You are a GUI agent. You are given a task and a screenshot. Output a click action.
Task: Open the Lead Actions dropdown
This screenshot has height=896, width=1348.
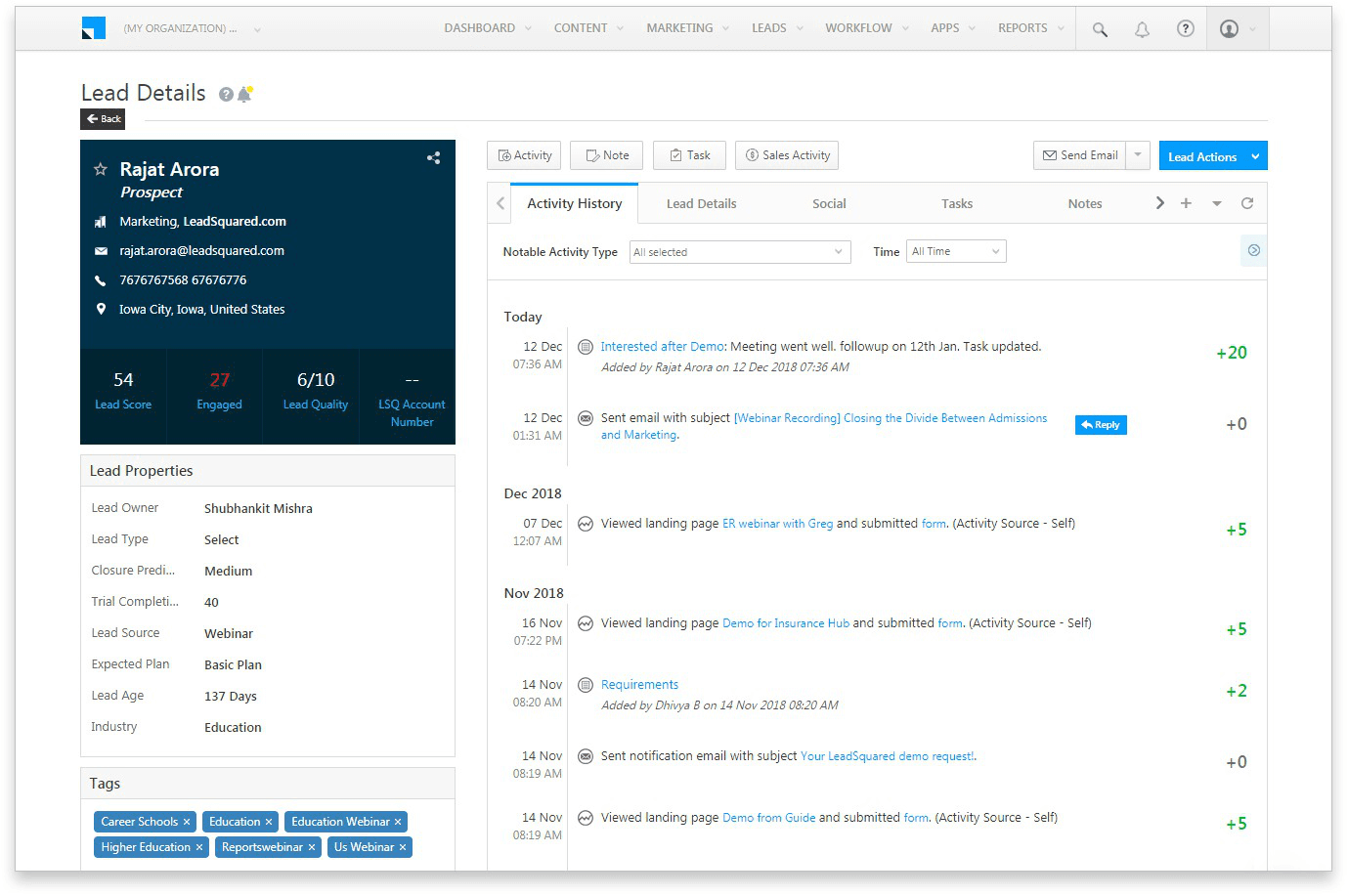1212,155
